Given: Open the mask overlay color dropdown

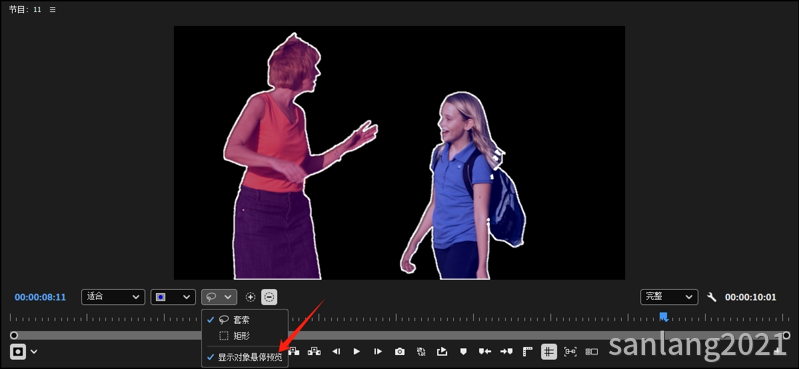Looking at the screenshot, I should click(173, 297).
